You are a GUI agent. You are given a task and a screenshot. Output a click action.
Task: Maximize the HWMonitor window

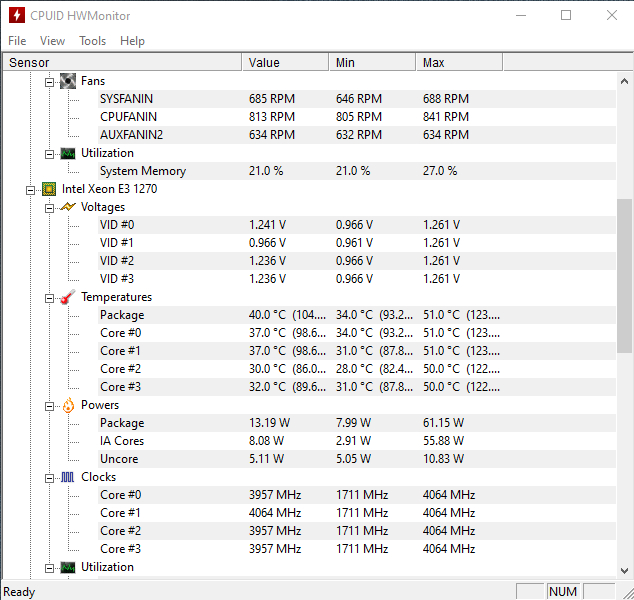click(x=566, y=15)
